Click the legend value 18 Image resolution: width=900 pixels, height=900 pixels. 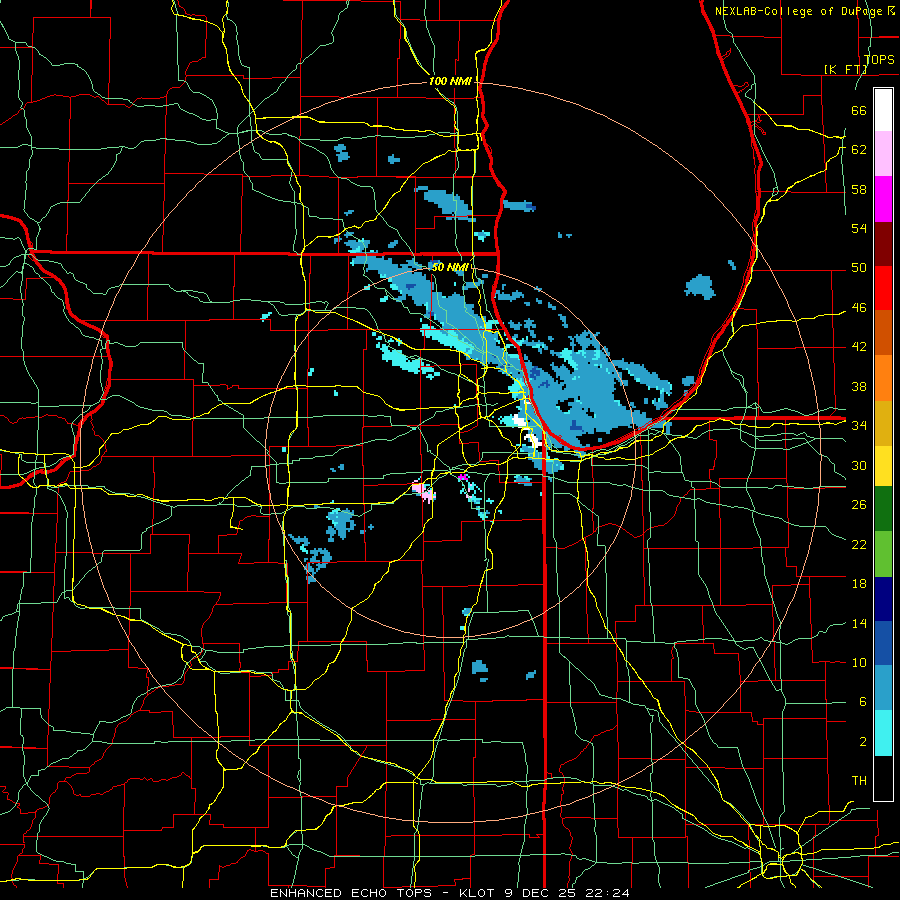(x=859, y=584)
